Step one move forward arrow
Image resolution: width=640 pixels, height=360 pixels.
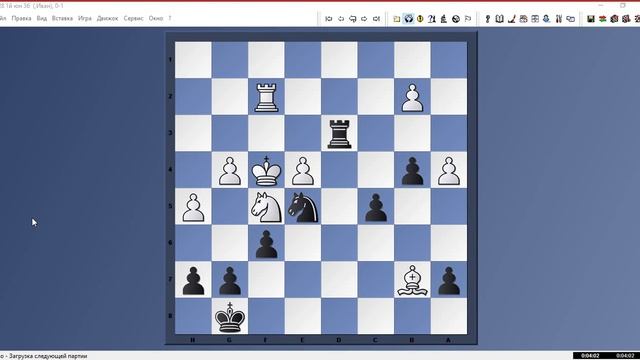364,19
